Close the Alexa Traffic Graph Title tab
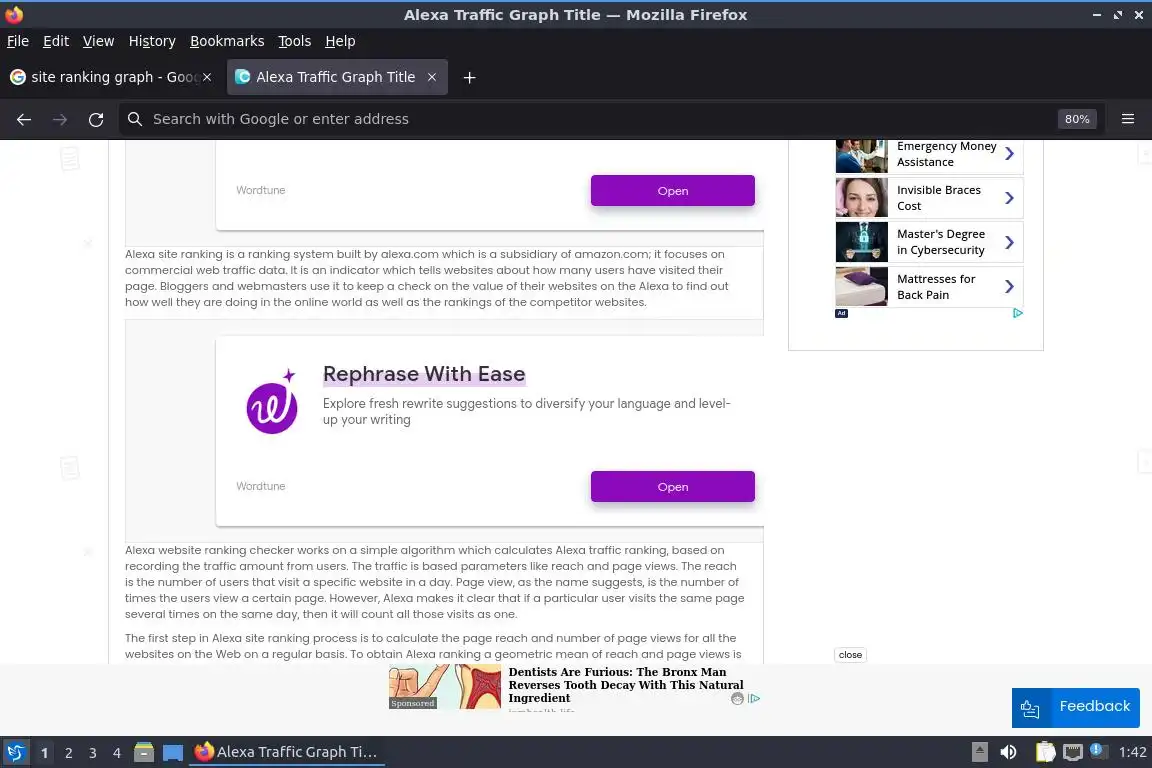 pos(432,77)
